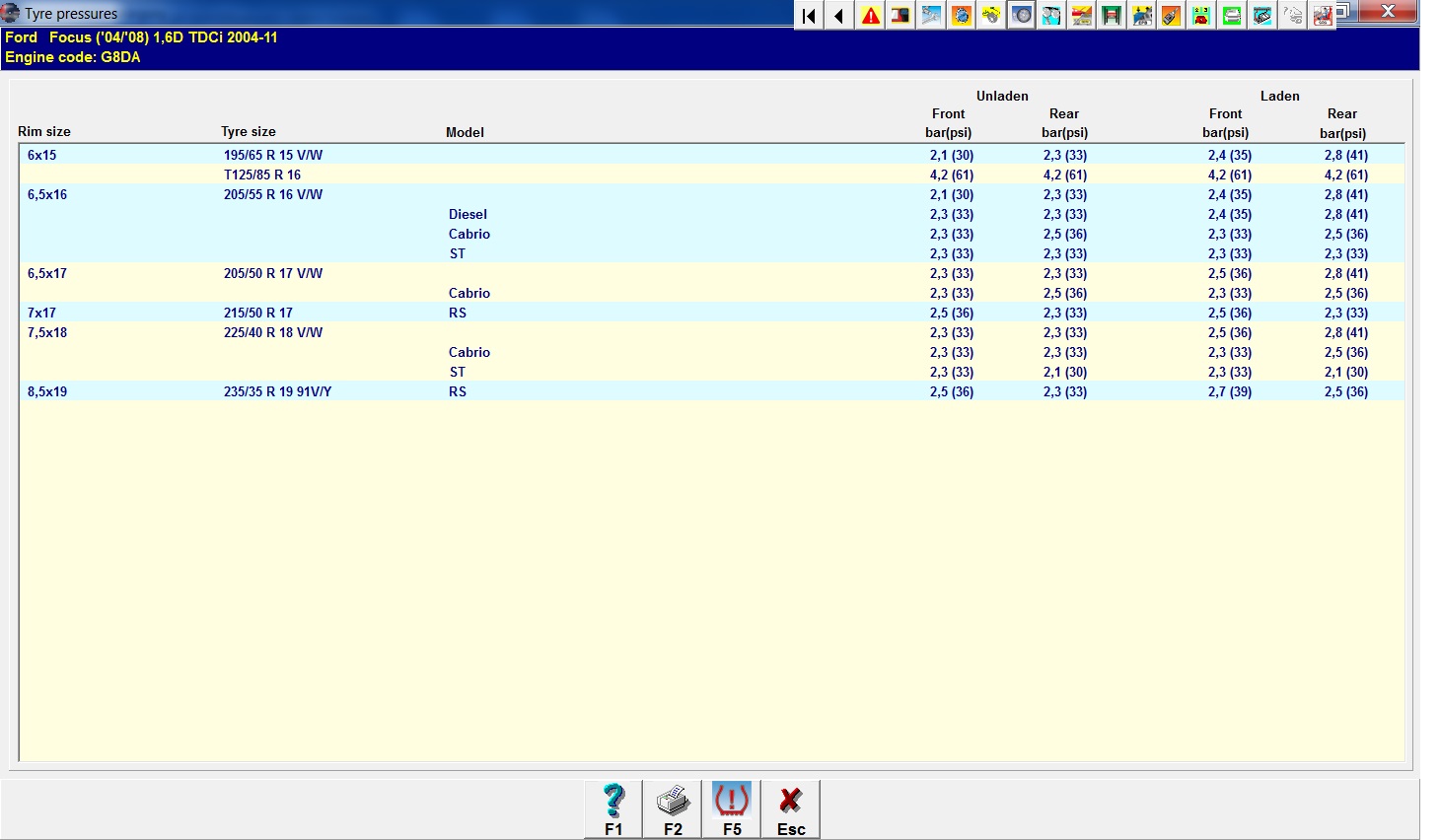
Task: Click the back arrow toolbar icon
Action: (x=839, y=15)
